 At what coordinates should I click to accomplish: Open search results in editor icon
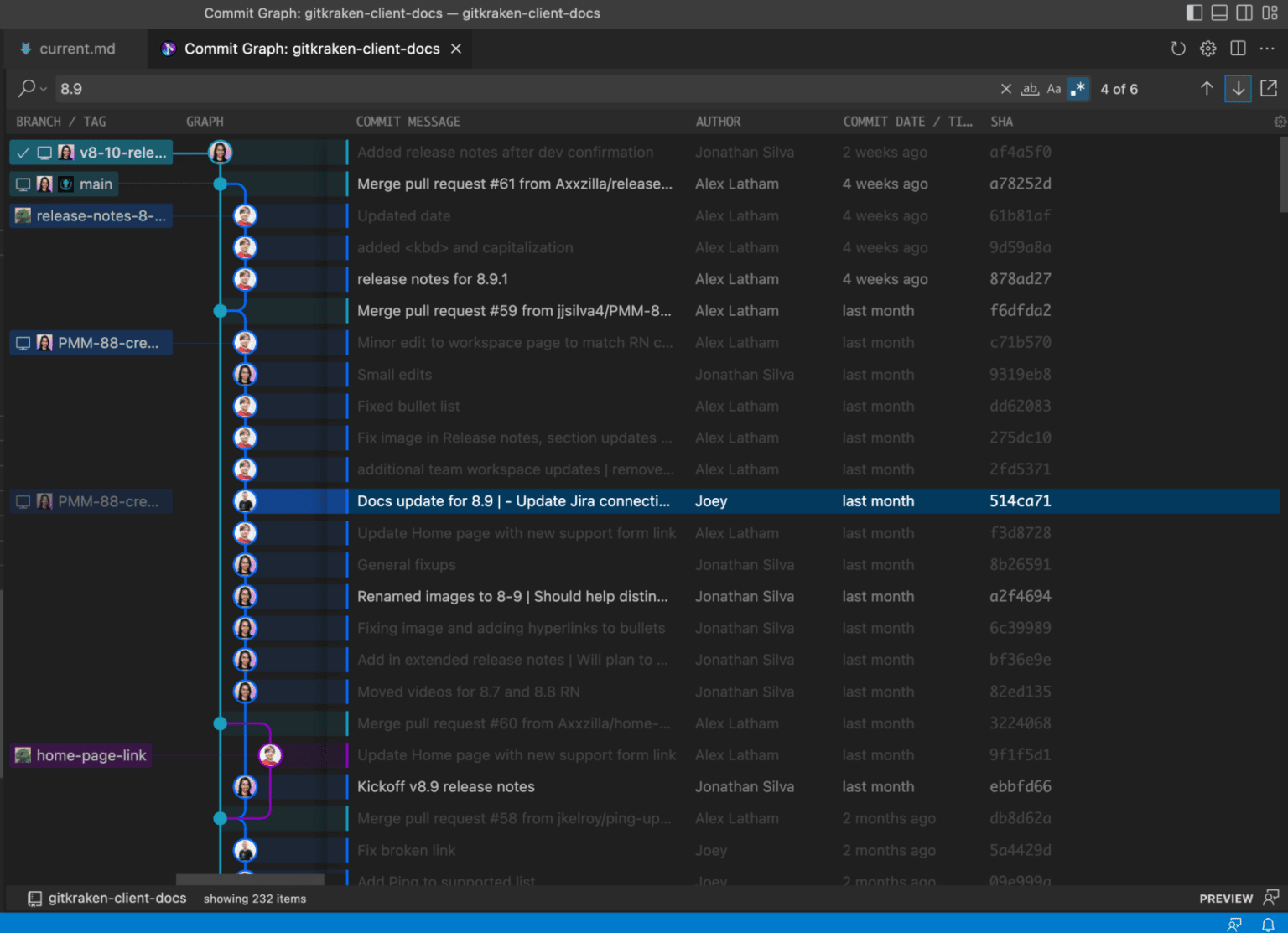[x=1267, y=88]
